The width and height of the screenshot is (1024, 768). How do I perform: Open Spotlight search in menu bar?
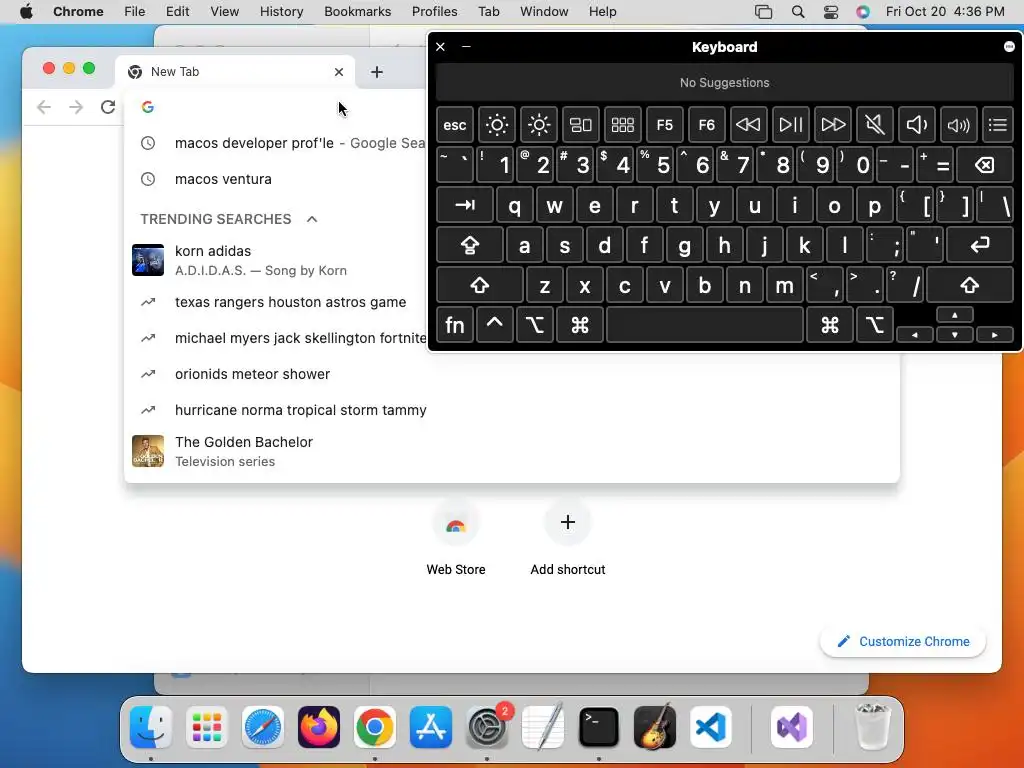click(x=797, y=12)
